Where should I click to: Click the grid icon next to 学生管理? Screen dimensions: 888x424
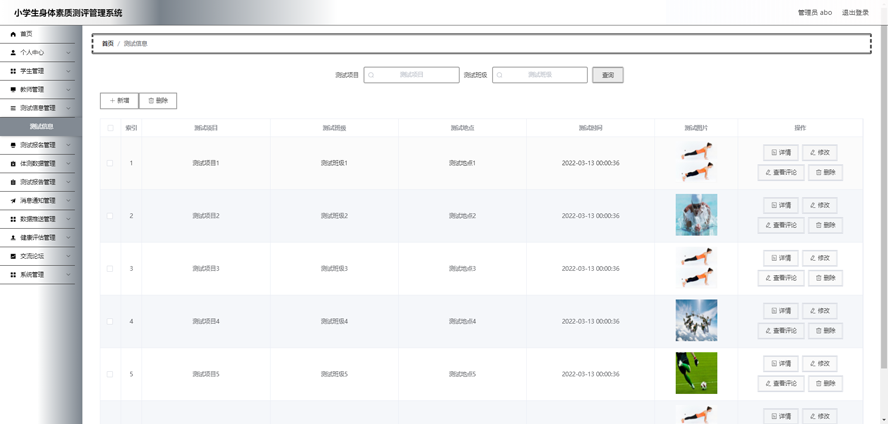pos(13,71)
